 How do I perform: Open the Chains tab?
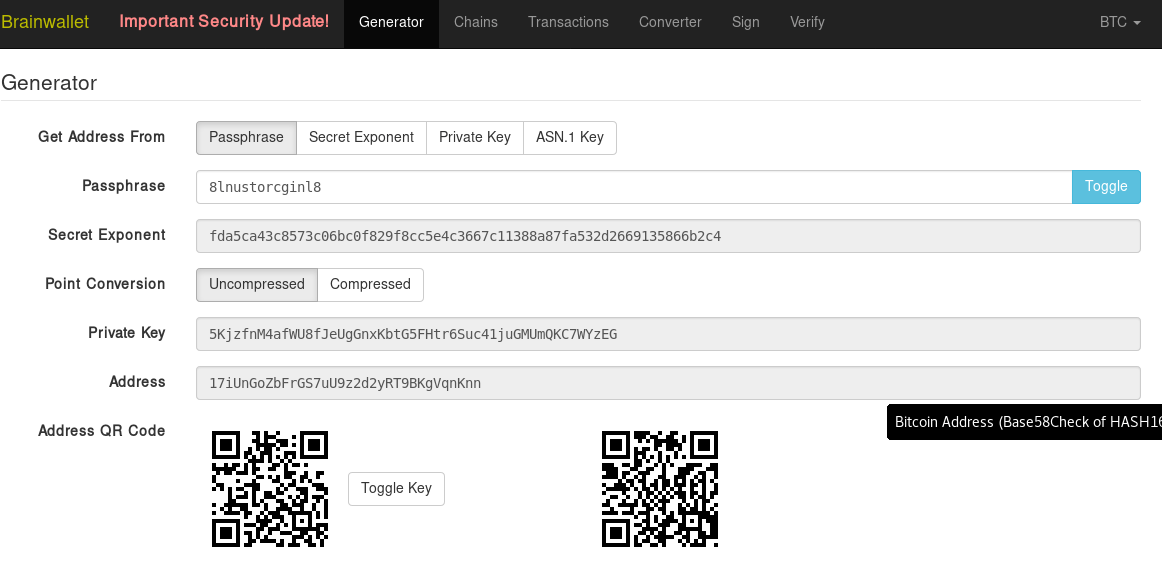(476, 22)
